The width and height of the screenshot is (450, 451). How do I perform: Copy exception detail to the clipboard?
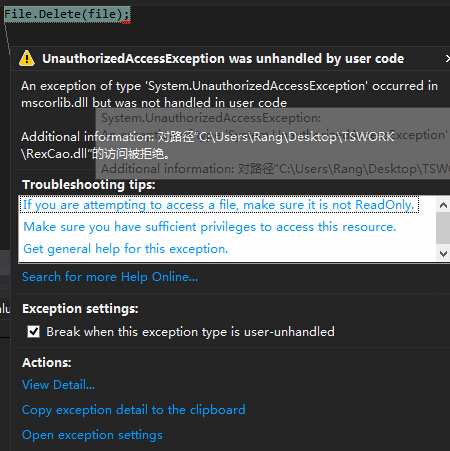pos(134,410)
